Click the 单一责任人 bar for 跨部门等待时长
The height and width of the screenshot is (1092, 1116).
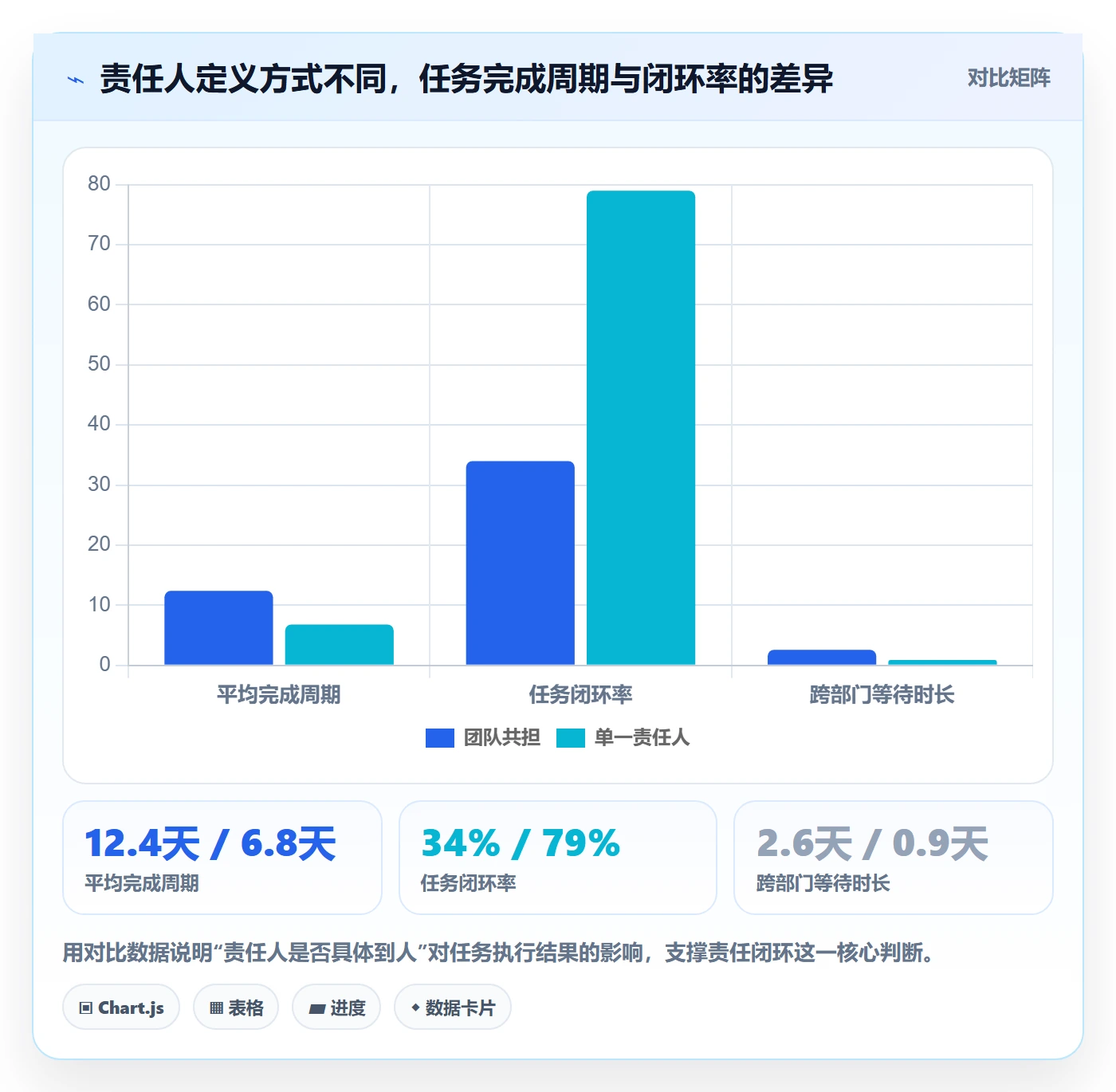[x=942, y=662]
